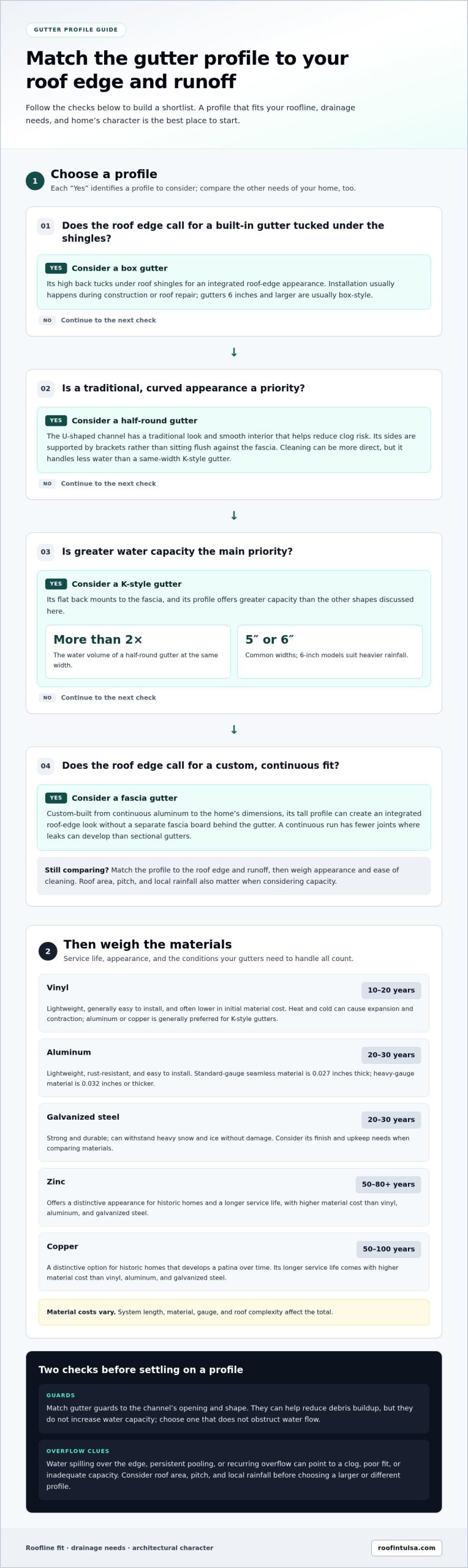The height and width of the screenshot is (1568, 468).
Task: Click the 02 number badge on the curved appearance question
Action: click(45, 388)
